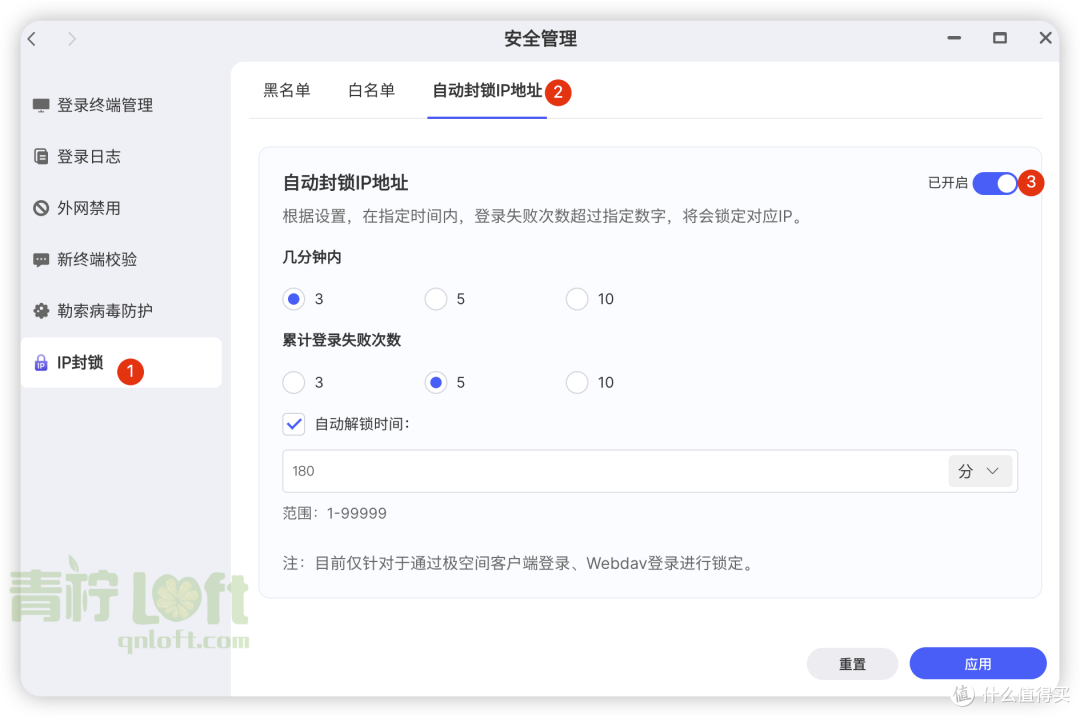Minimize the 安全管理 window
The height and width of the screenshot is (717, 1080).
[954, 38]
